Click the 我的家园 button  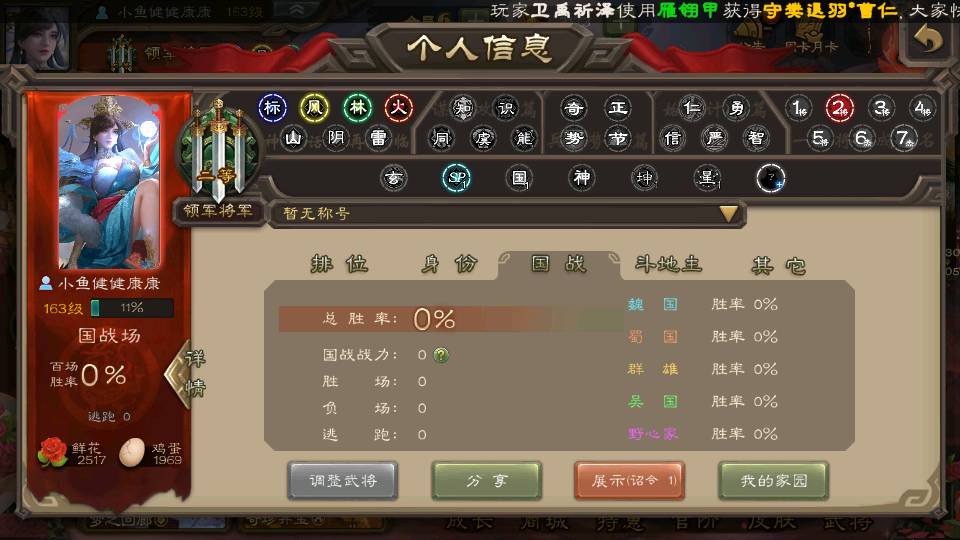pyautogui.click(x=774, y=481)
